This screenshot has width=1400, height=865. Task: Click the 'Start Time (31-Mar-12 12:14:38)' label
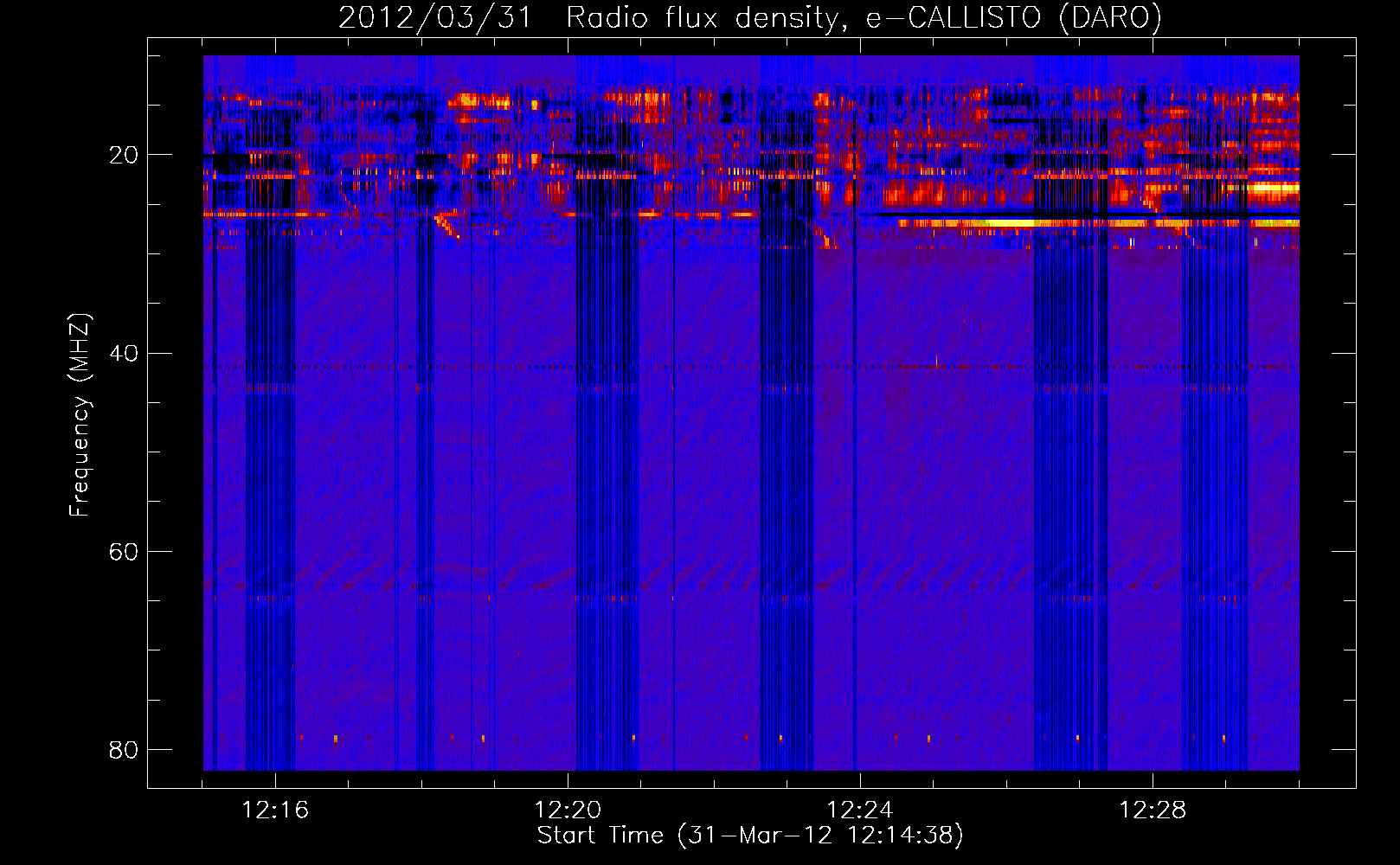pyautogui.click(x=750, y=836)
